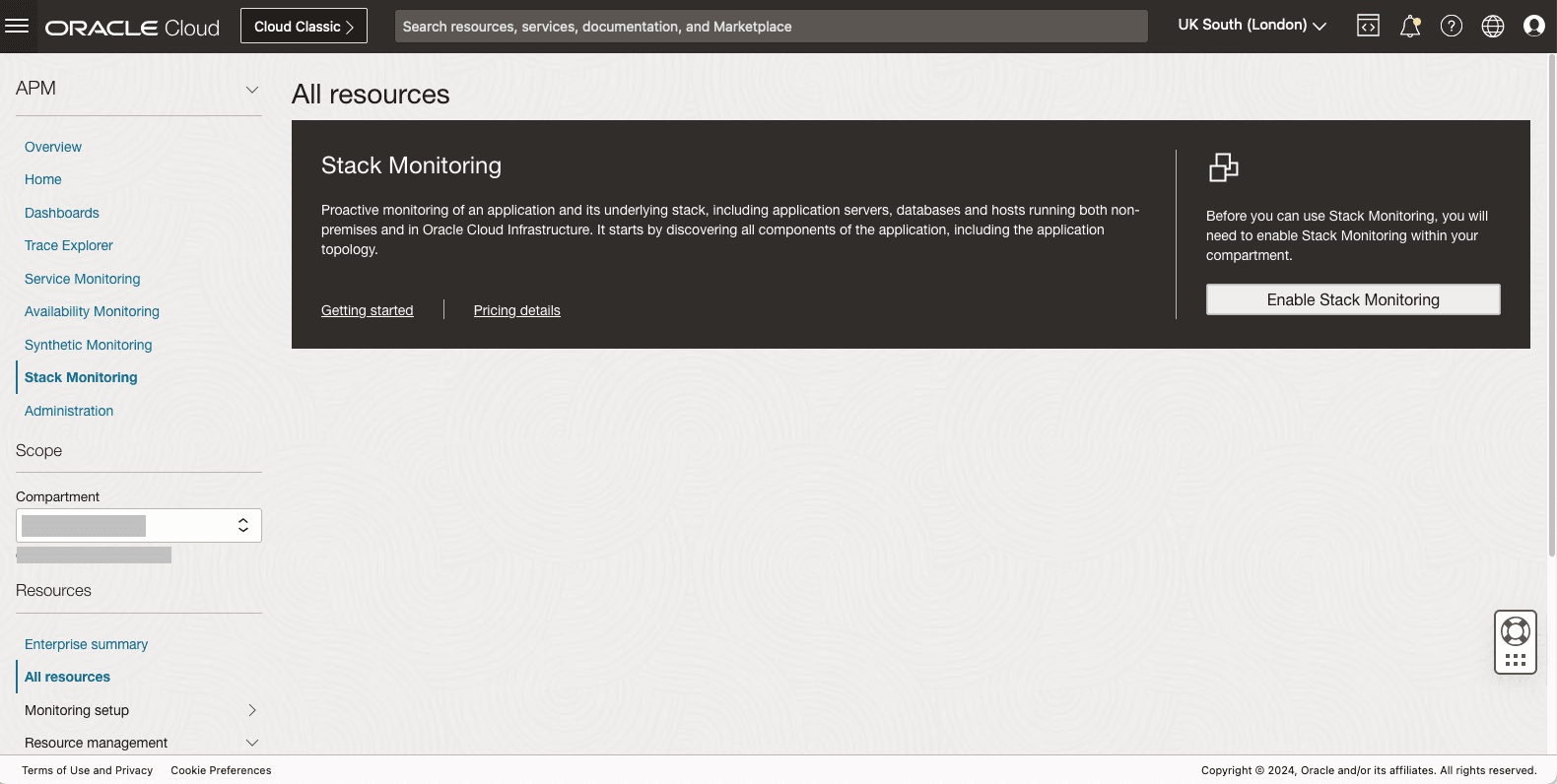Open the Compartment selector dropdown
1557x784 pixels.
pyautogui.click(x=139, y=525)
